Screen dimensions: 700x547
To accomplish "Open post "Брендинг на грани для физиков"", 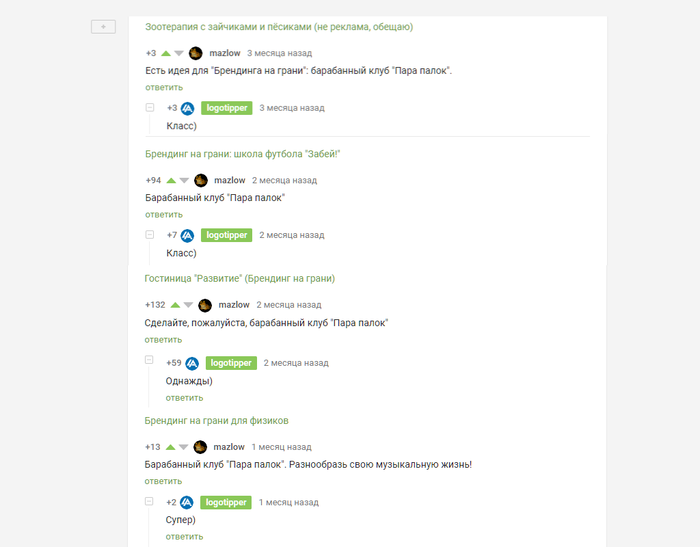I will [x=217, y=421].
